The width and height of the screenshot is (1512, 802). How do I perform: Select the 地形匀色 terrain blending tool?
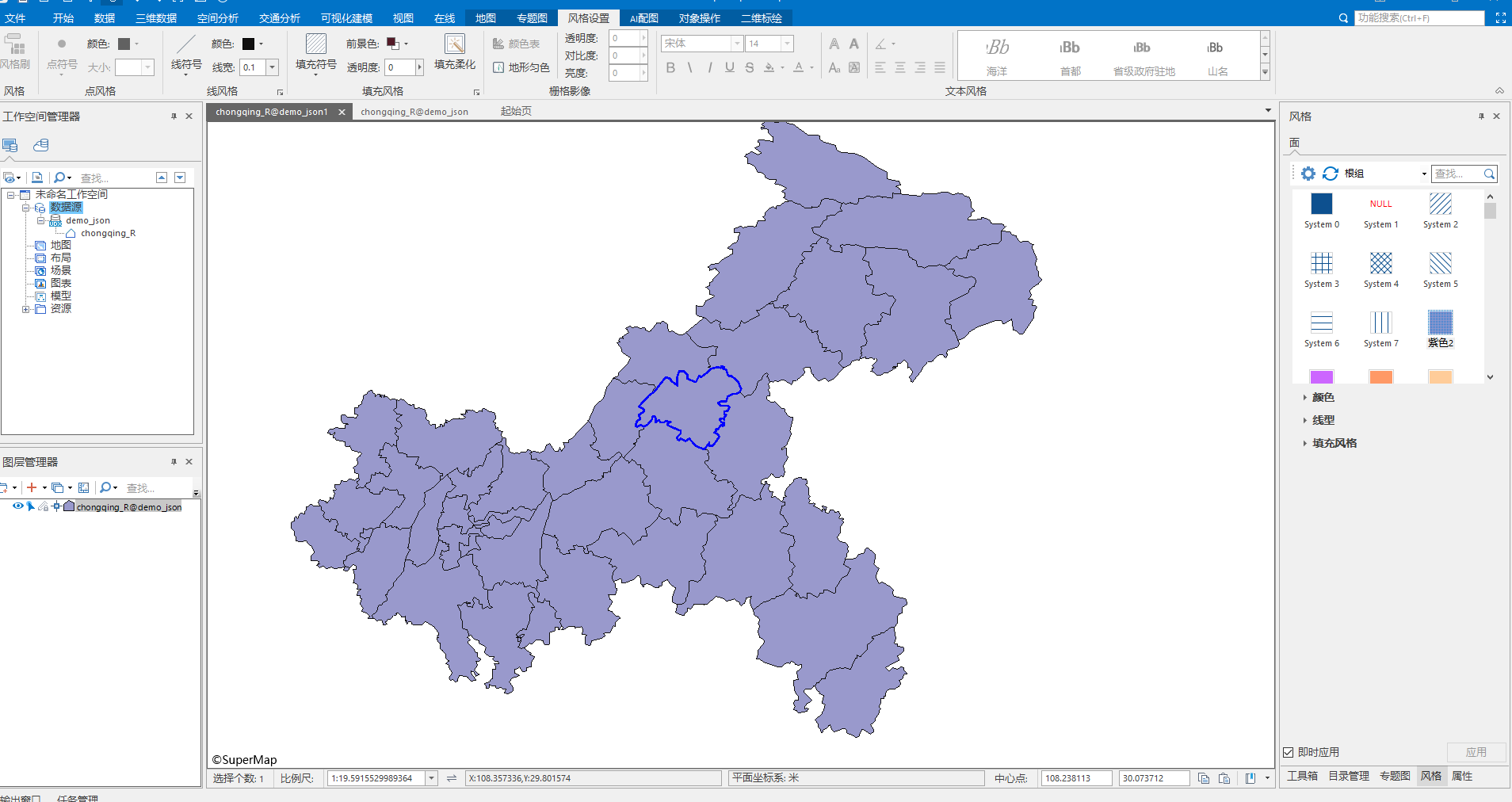(520, 67)
